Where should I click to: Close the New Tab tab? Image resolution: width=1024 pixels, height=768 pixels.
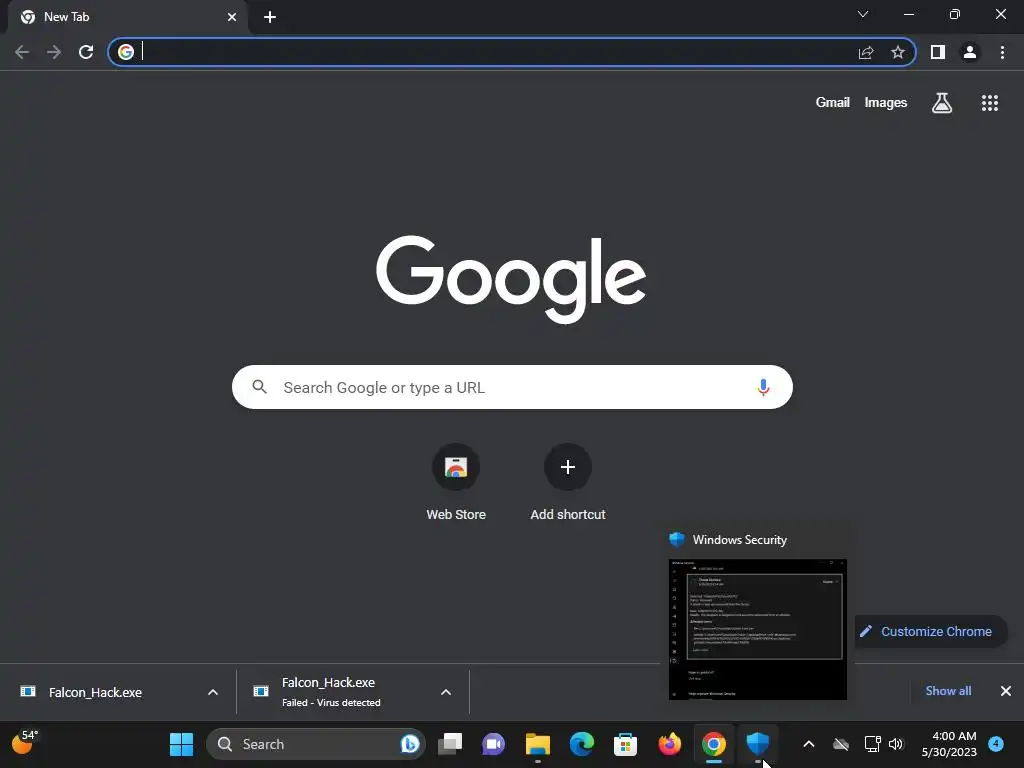(232, 17)
